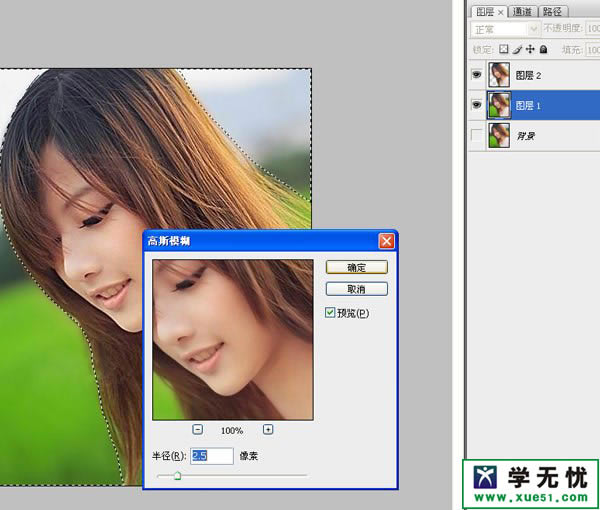Switch to the 图层 tab
600x510 pixels.
(x=485, y=12)
